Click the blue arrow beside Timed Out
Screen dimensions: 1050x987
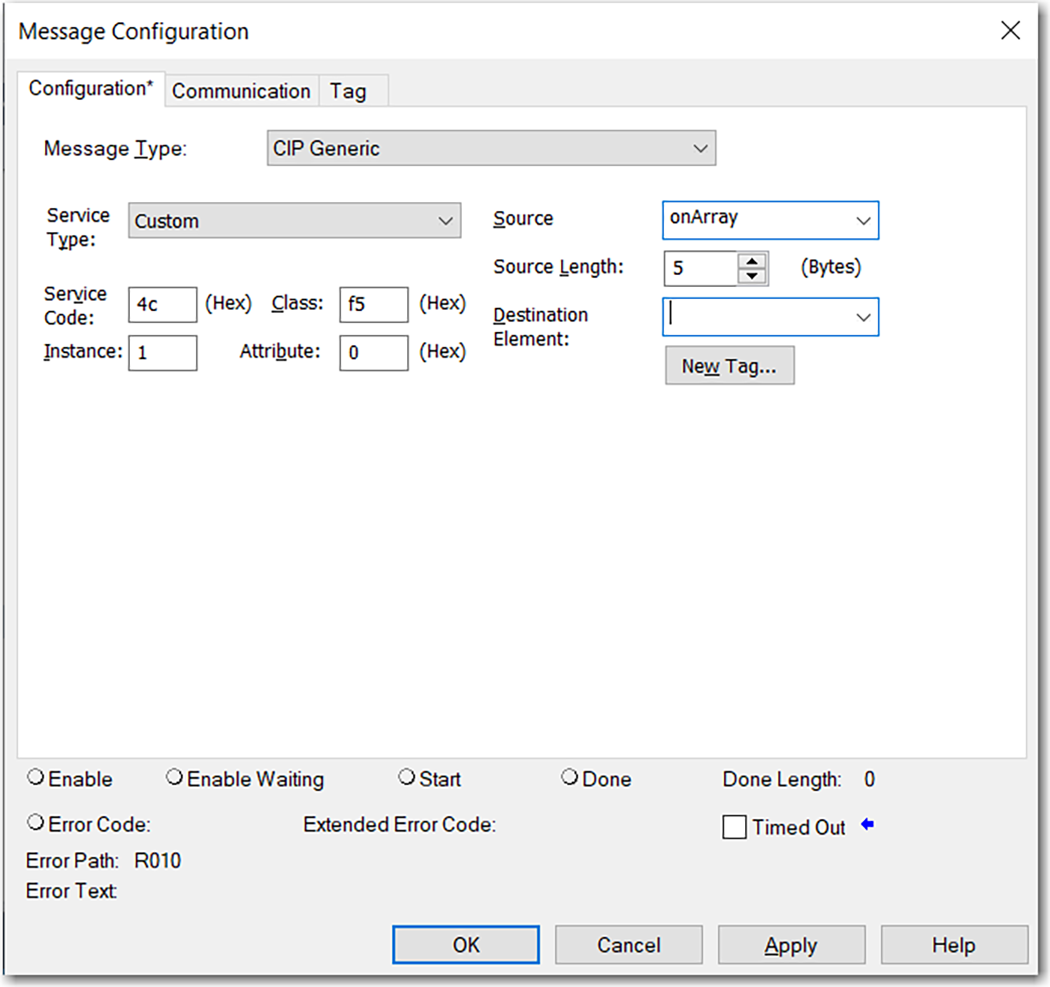(x=867, y=824)
